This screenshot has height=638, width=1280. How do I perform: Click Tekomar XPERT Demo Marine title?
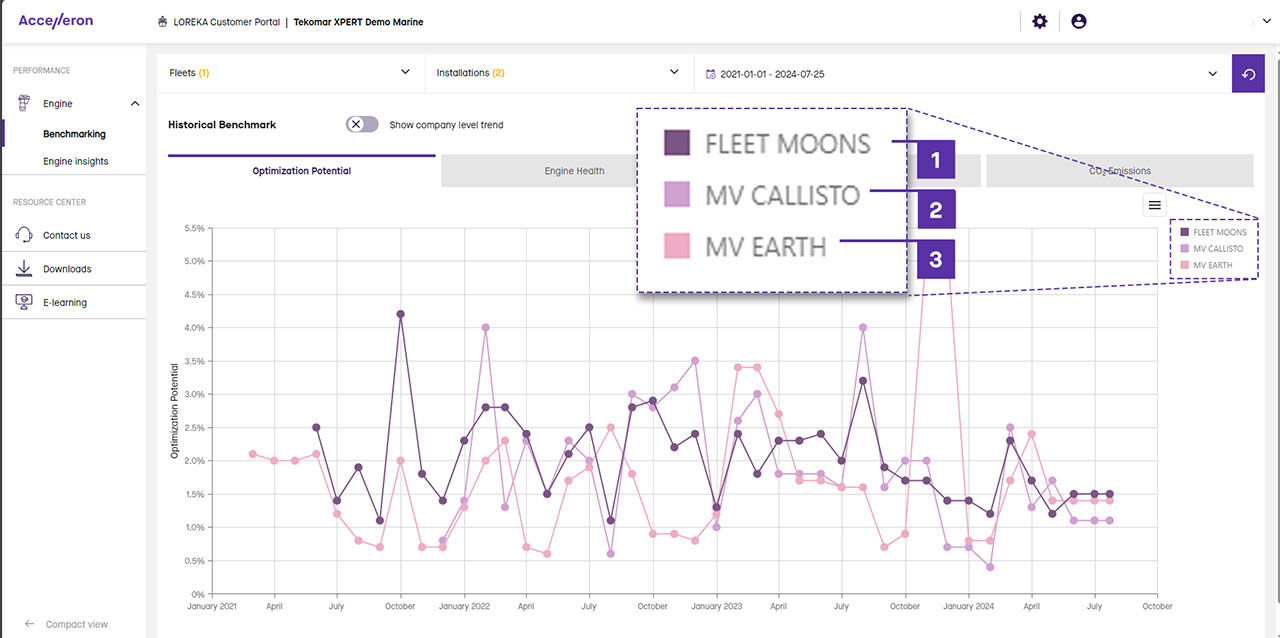(x=358, y=22)
